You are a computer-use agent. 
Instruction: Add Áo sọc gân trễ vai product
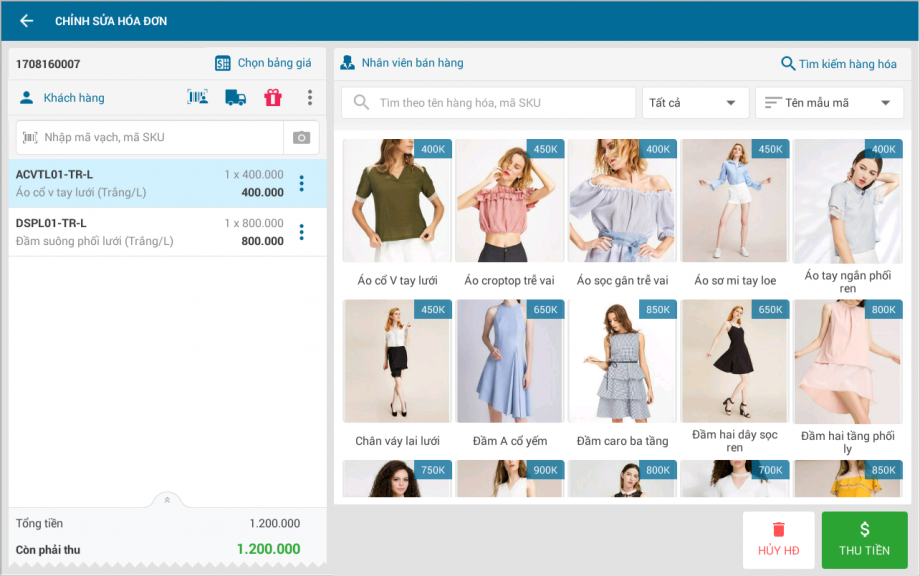click(622, 215)
